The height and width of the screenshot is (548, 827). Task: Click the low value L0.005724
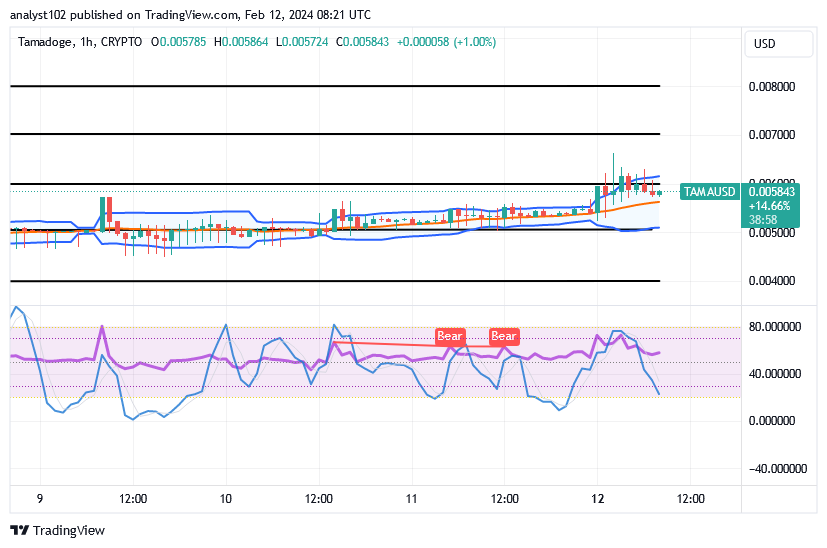(x=302, y=42)
